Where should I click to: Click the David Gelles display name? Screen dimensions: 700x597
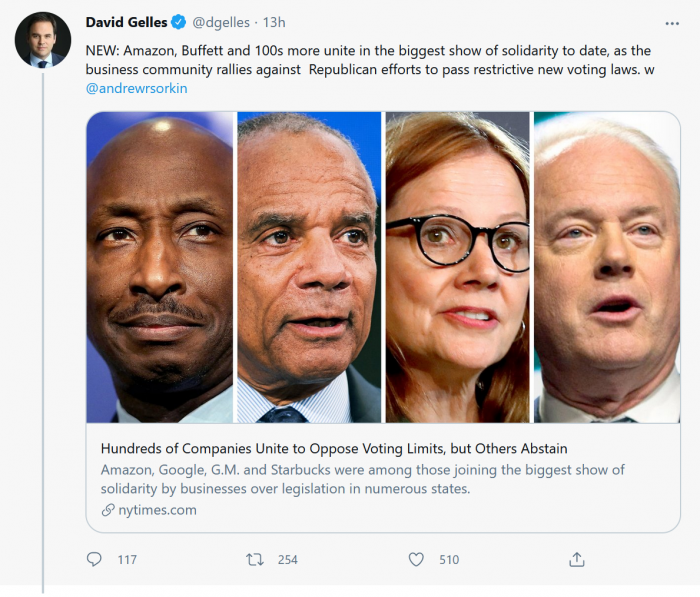pyautogui.click(x=126, y=23)
